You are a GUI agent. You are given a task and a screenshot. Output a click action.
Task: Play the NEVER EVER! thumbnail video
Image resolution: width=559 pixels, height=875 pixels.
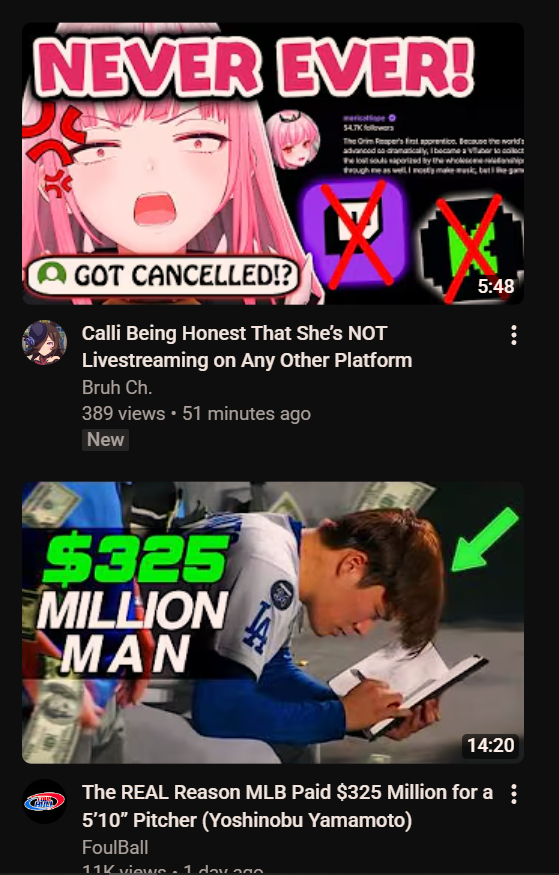coord(273,164)
